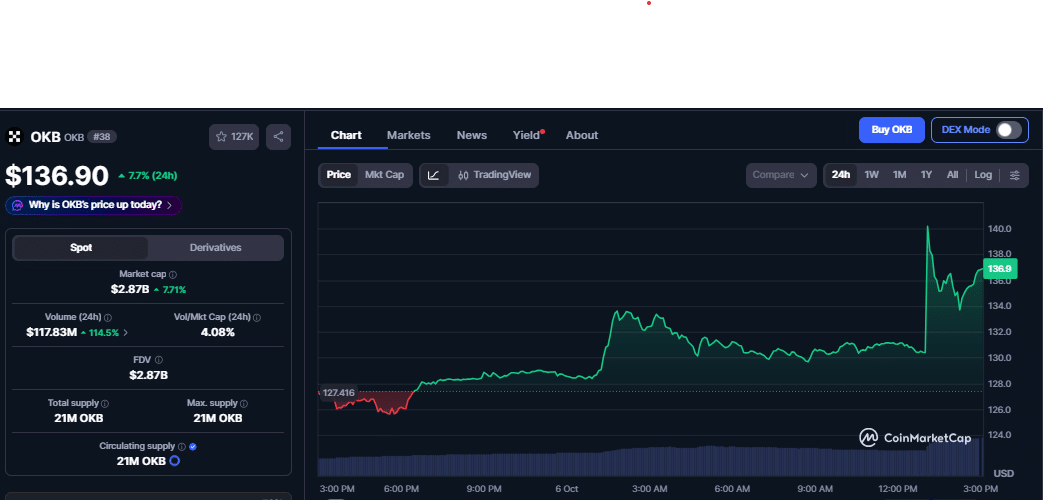Screen dimensions: 1043x500
Task: Click the 140.0 price axis label
Action: click(1000, 229)
